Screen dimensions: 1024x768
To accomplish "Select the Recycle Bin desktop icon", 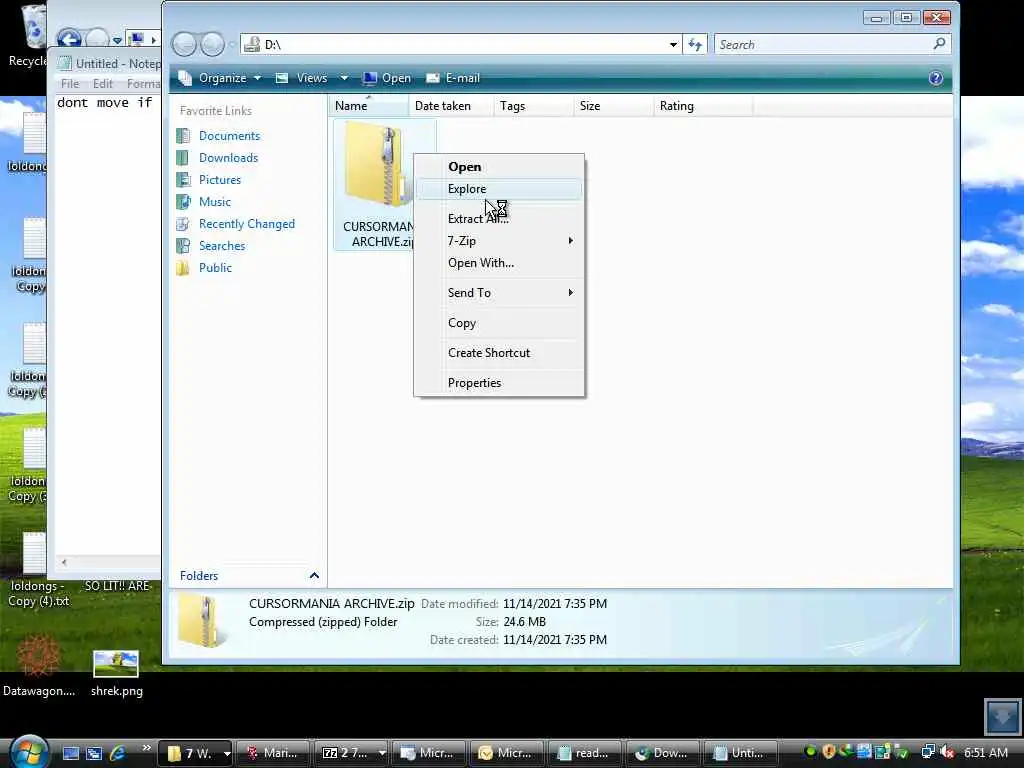I will tap(29, 36).
